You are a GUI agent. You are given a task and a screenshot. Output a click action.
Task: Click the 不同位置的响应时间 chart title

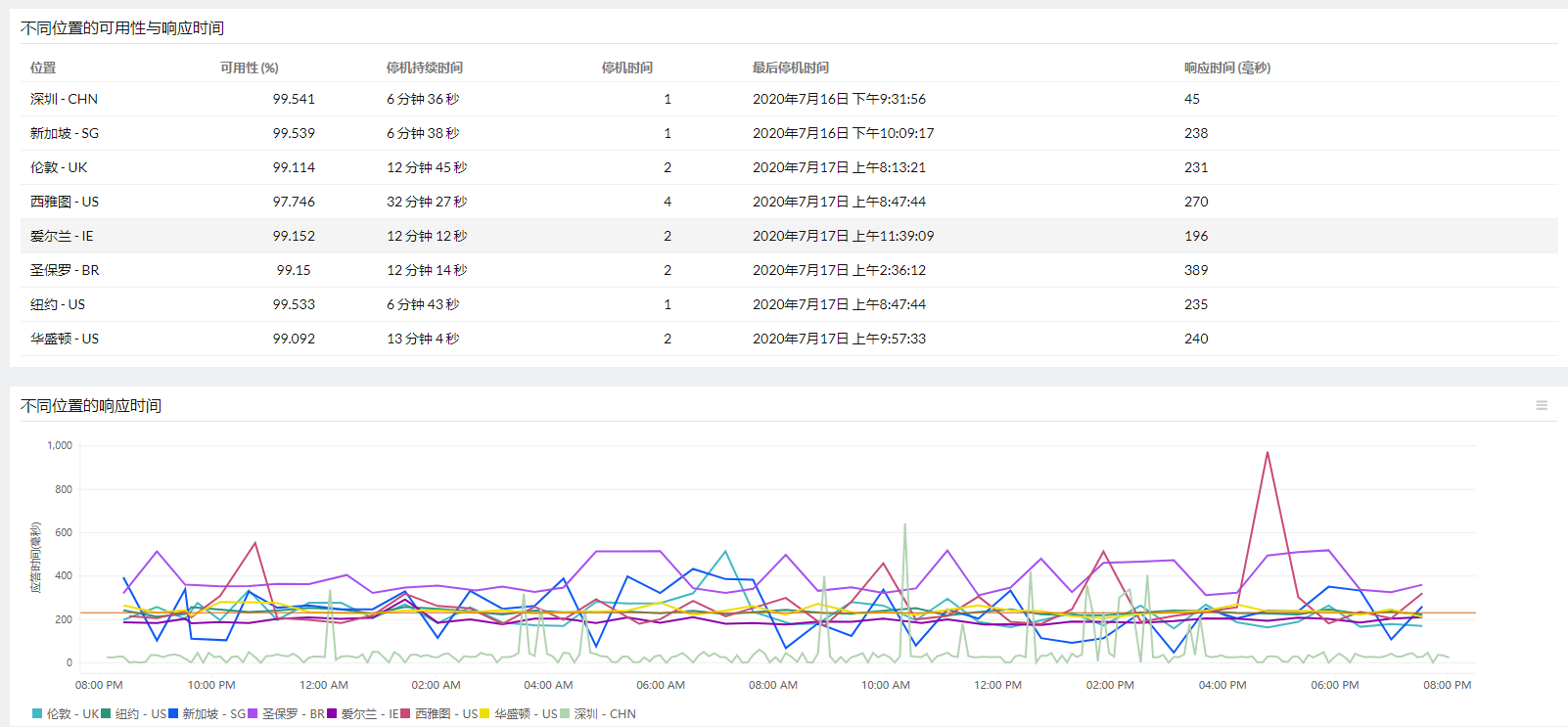(91, 405)
